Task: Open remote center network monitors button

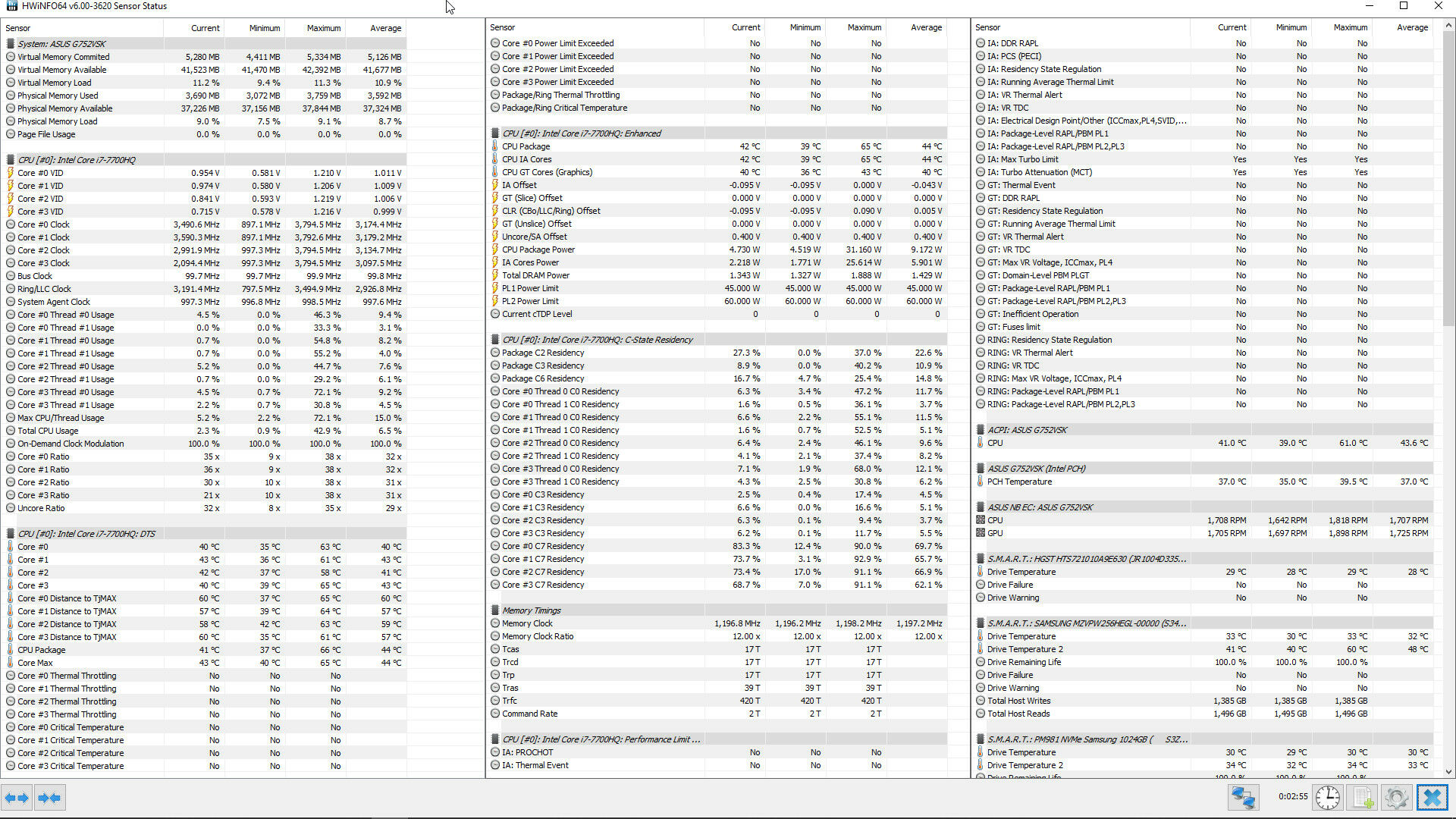Action: [1243, 798]
